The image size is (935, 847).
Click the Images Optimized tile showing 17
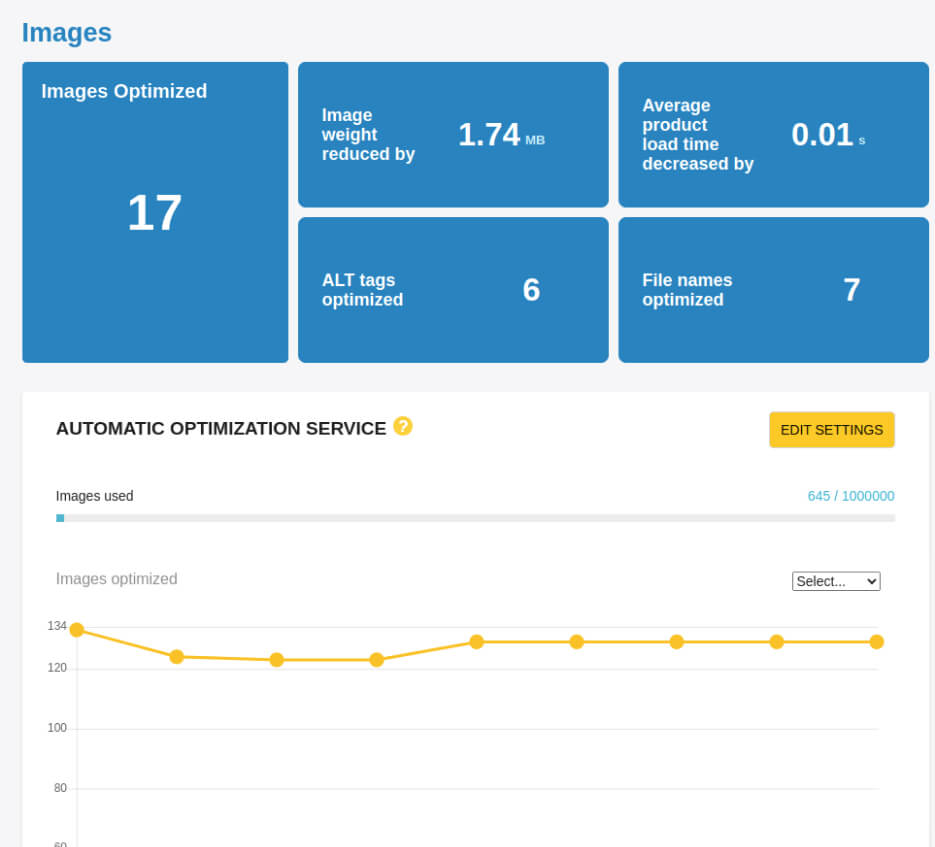pos(155,211)
